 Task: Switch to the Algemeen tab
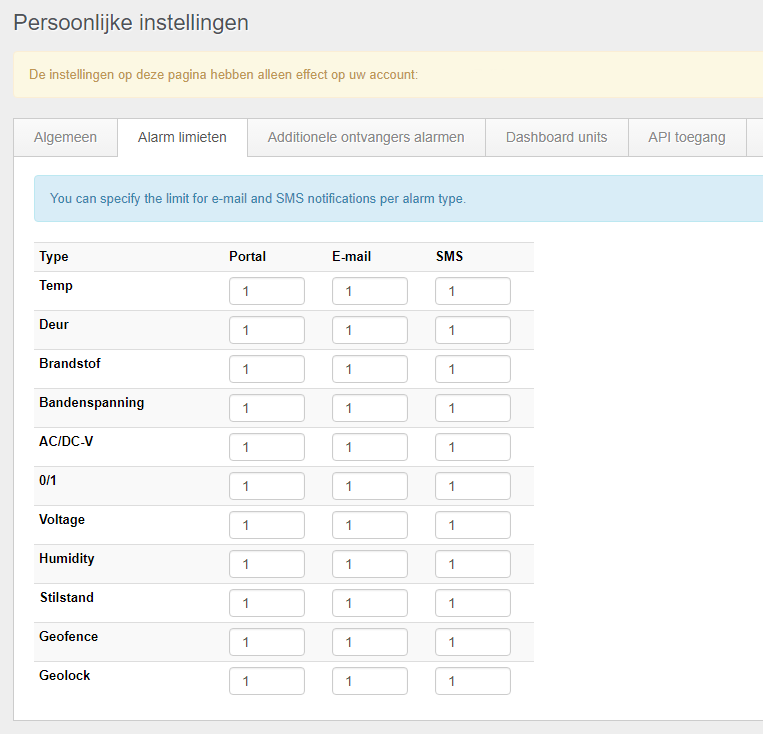tap(65, 137)
